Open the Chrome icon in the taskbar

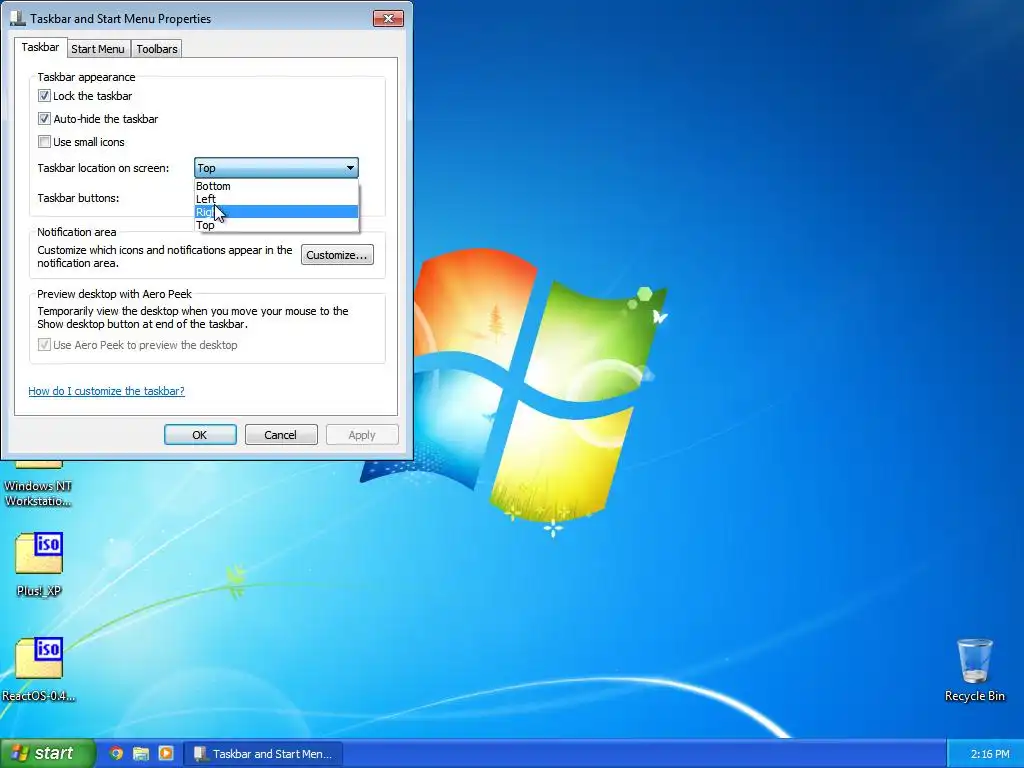pos(116,753)
